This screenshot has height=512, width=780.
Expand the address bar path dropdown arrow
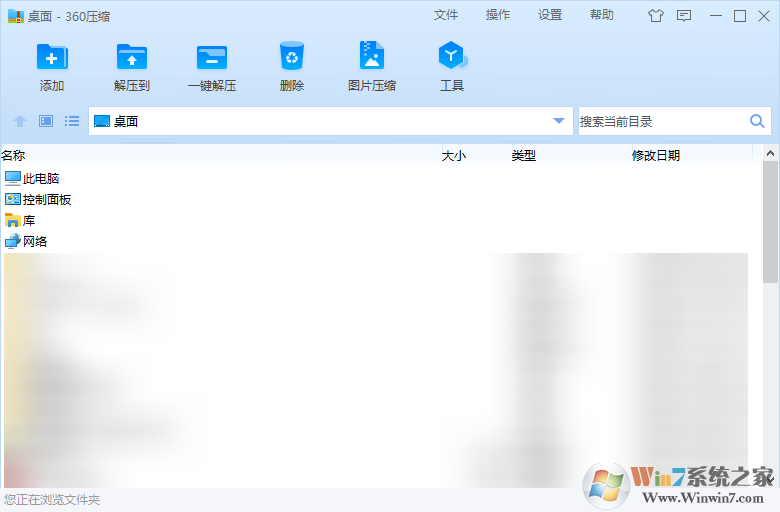click(559, 121)
